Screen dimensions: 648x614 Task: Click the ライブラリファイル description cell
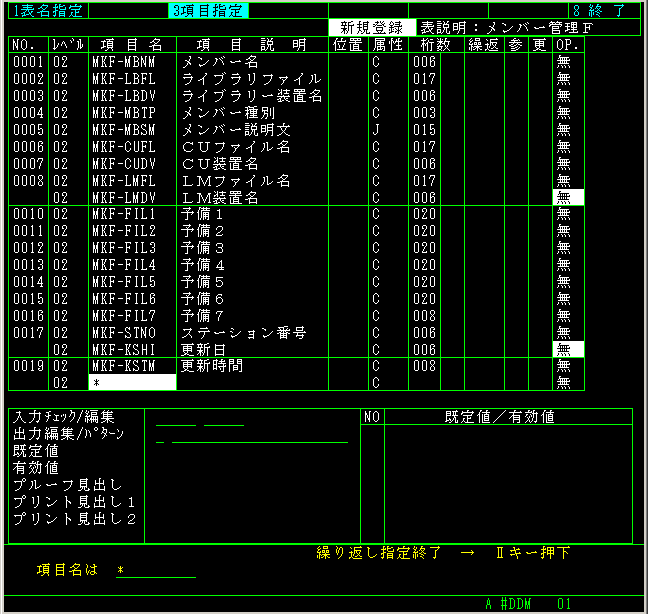pos(253,79)
